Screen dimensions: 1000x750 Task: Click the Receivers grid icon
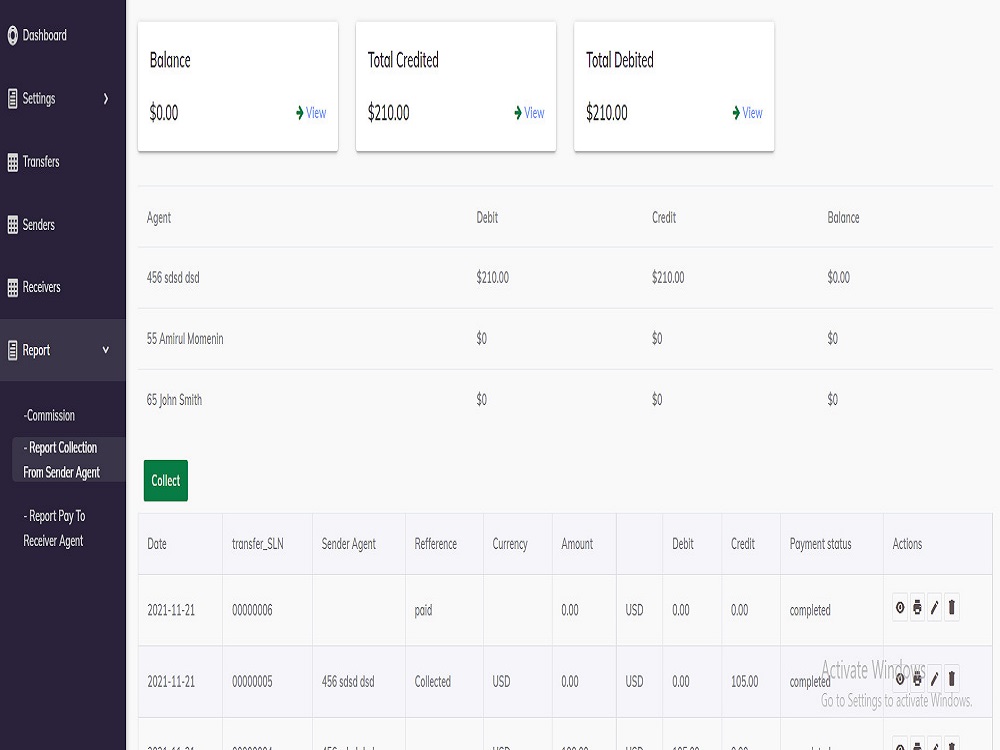(13, 288)
